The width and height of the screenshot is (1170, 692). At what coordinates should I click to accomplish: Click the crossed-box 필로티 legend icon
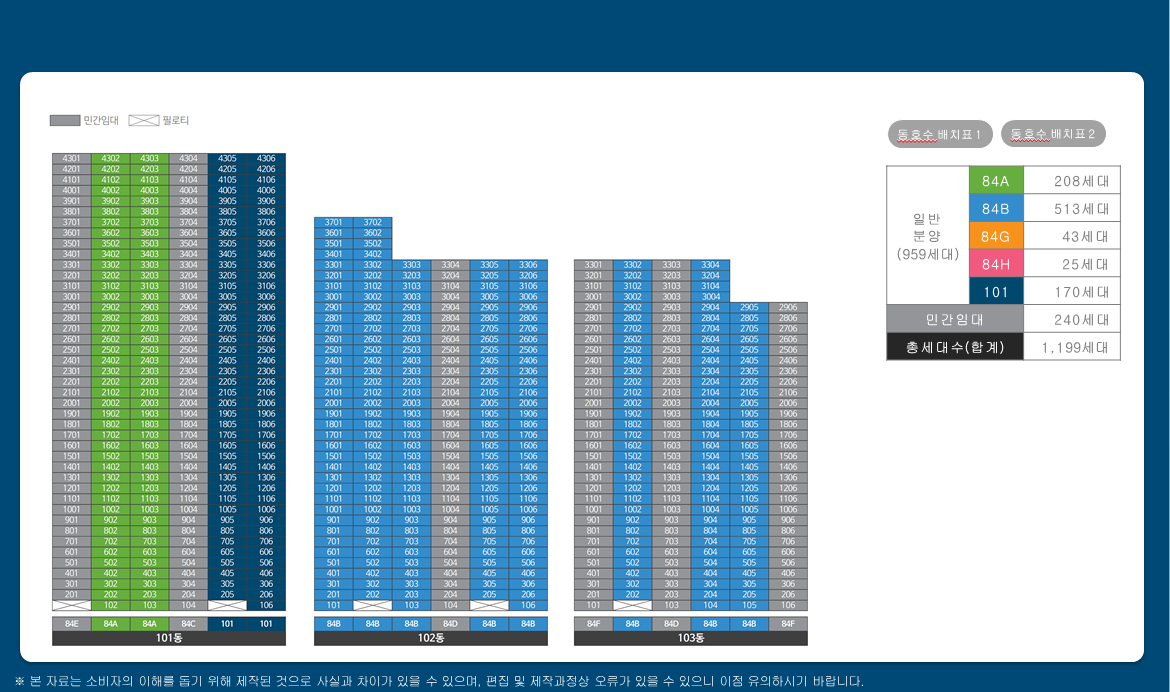pos(143,121)
